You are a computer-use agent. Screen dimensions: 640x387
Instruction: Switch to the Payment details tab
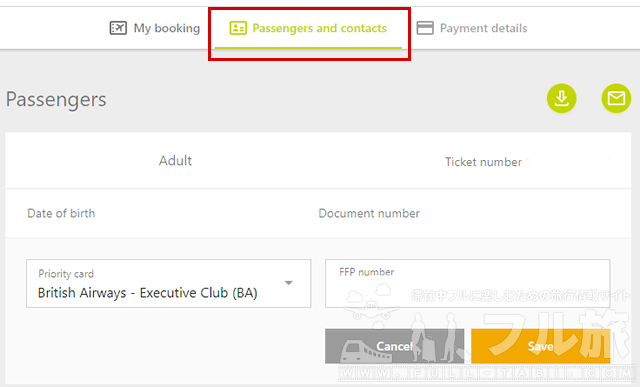[472, 28]
